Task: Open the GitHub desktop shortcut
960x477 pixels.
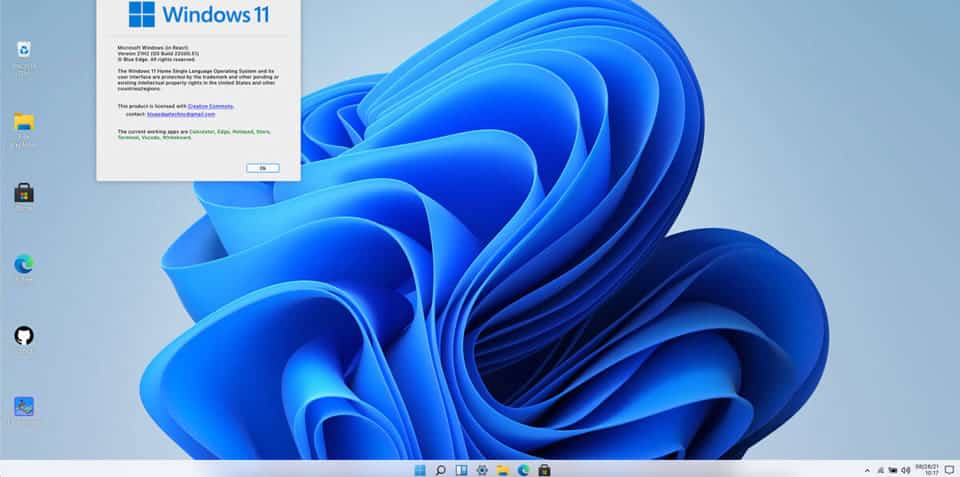Action: [24, 335]
